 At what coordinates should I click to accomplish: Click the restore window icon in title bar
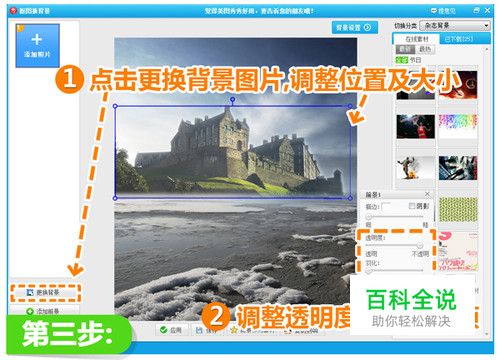click(x=477, y=11)
